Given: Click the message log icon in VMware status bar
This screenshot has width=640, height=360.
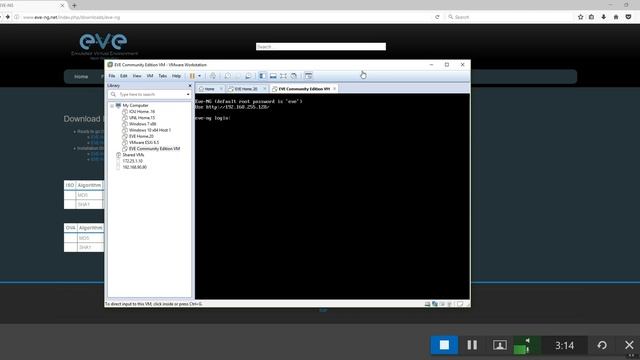Looking at the screenshot, I should (460, 304).
